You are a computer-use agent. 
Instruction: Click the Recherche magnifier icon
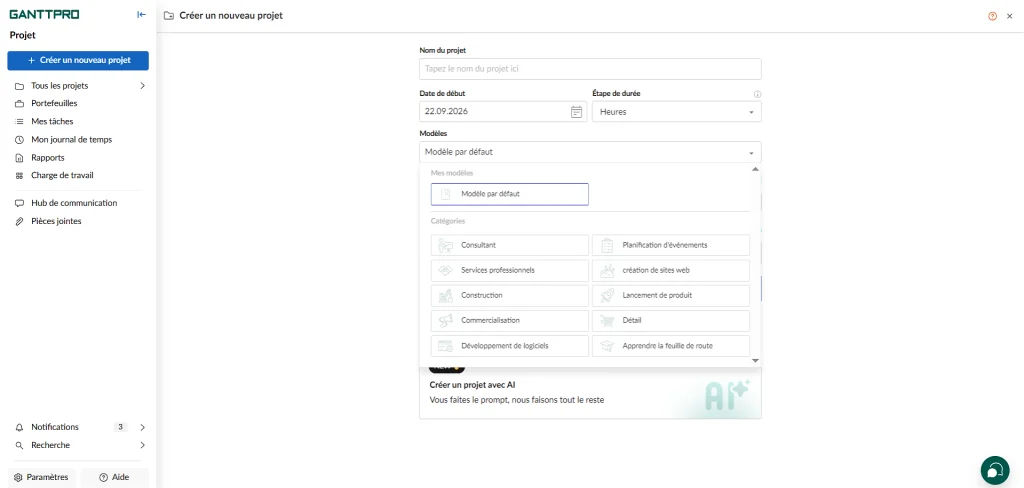(x=19, y=446)
